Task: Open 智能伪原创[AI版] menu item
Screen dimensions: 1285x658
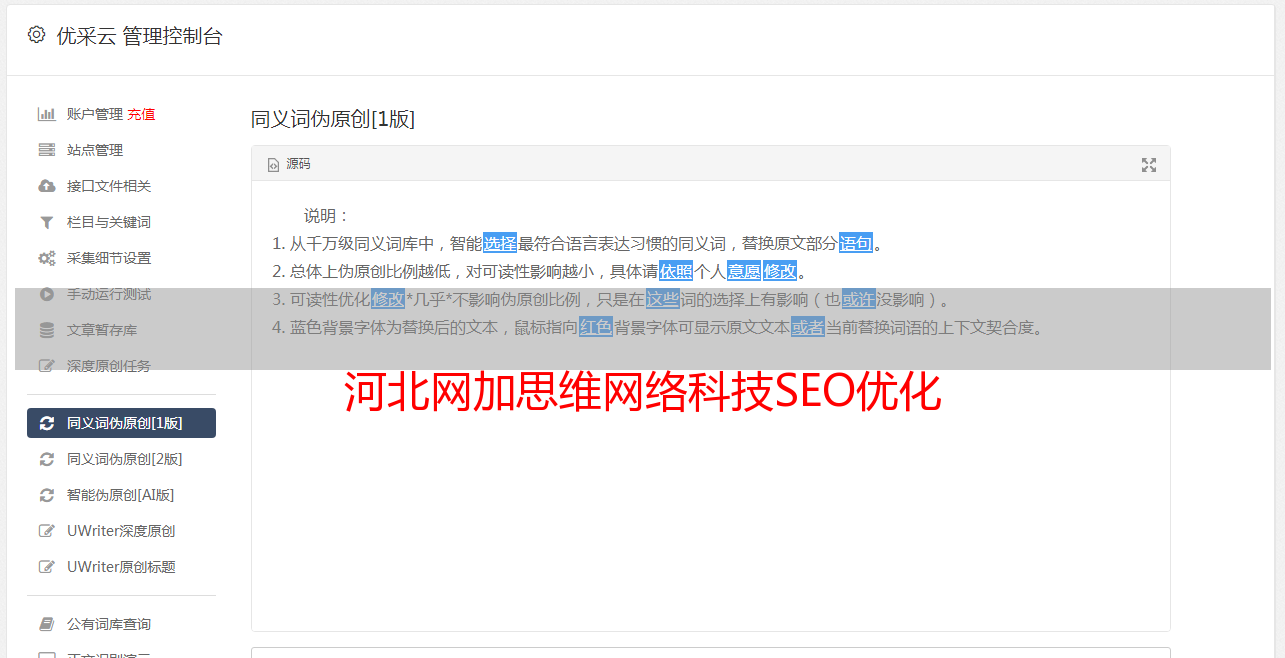Action: [x=121, y=495]
